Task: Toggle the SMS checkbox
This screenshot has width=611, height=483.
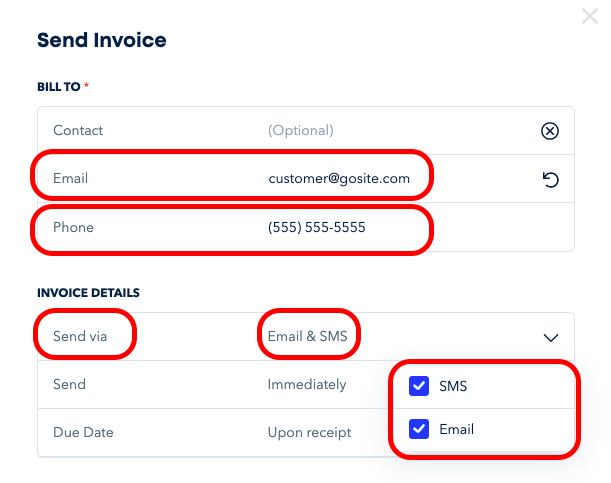Action: (x=420, y=386)
